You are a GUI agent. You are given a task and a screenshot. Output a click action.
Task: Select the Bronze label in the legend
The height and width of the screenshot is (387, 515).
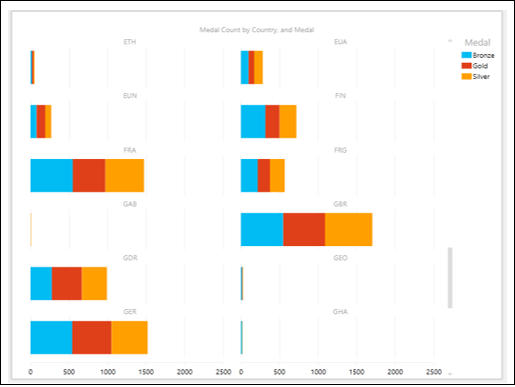(x=483, y=55)
